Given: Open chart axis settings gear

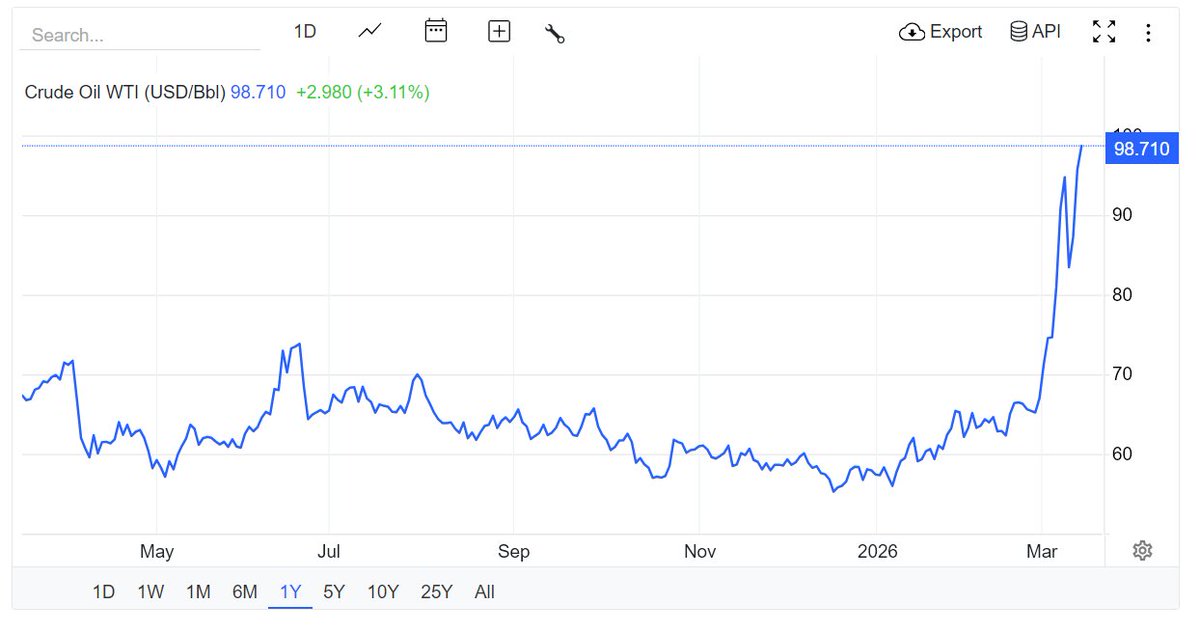Looking at the screenshot, I should click(x=1143, y=551).
